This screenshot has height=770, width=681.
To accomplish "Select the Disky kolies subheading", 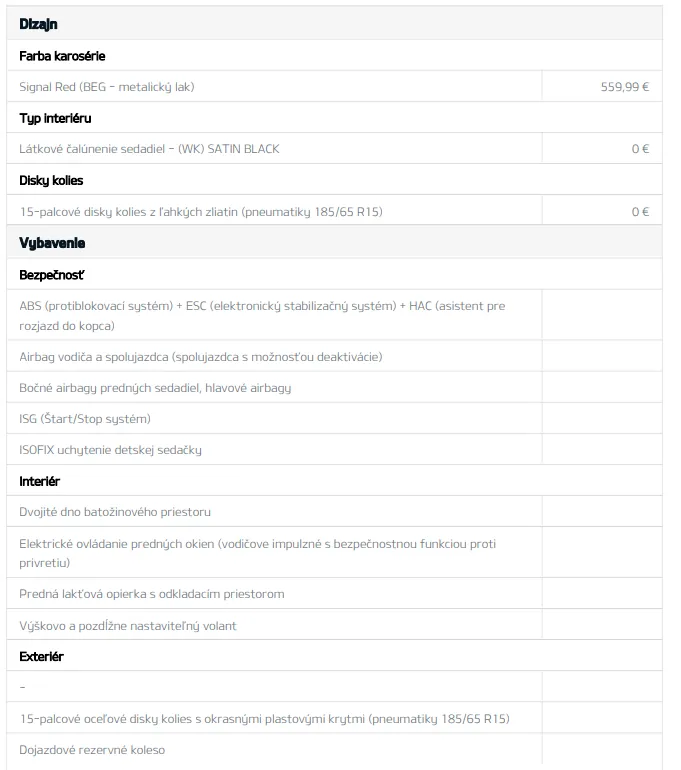I will pyautogui.click(x=51, y=181).
